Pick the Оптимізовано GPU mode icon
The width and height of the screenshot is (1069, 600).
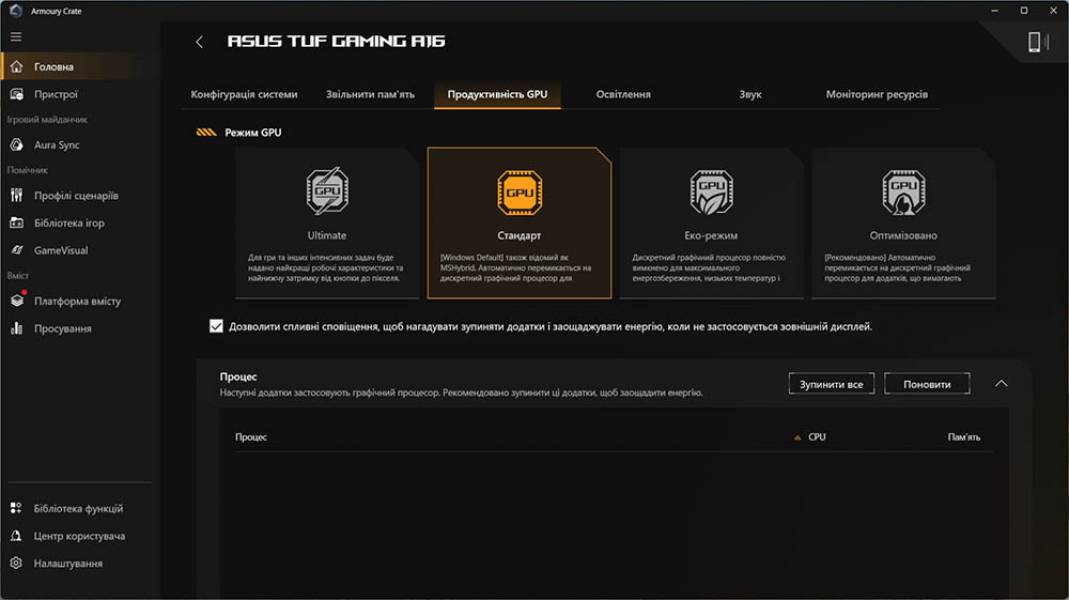903,192
